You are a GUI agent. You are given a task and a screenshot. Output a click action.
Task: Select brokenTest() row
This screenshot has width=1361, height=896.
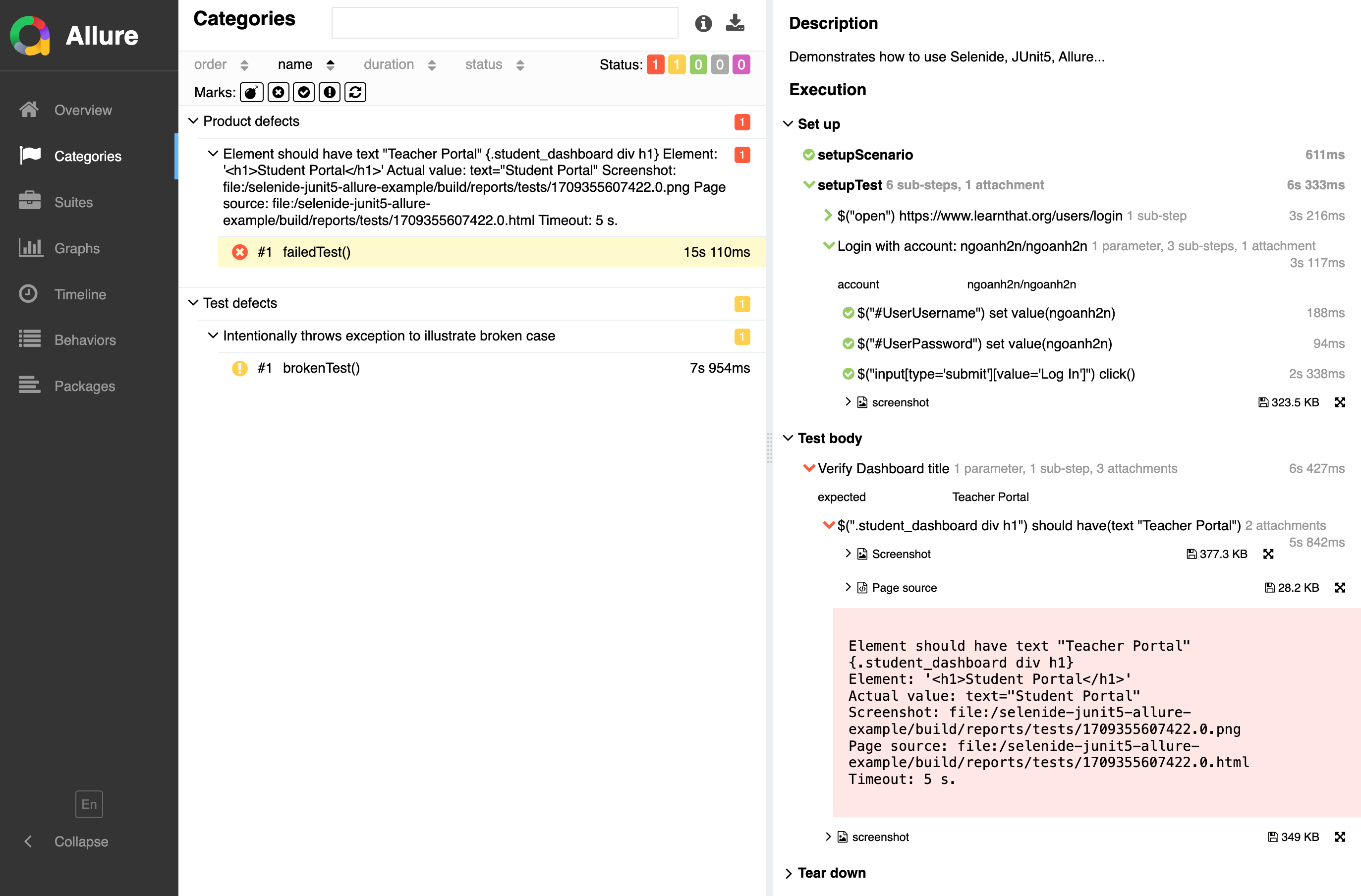coord(492,368)
